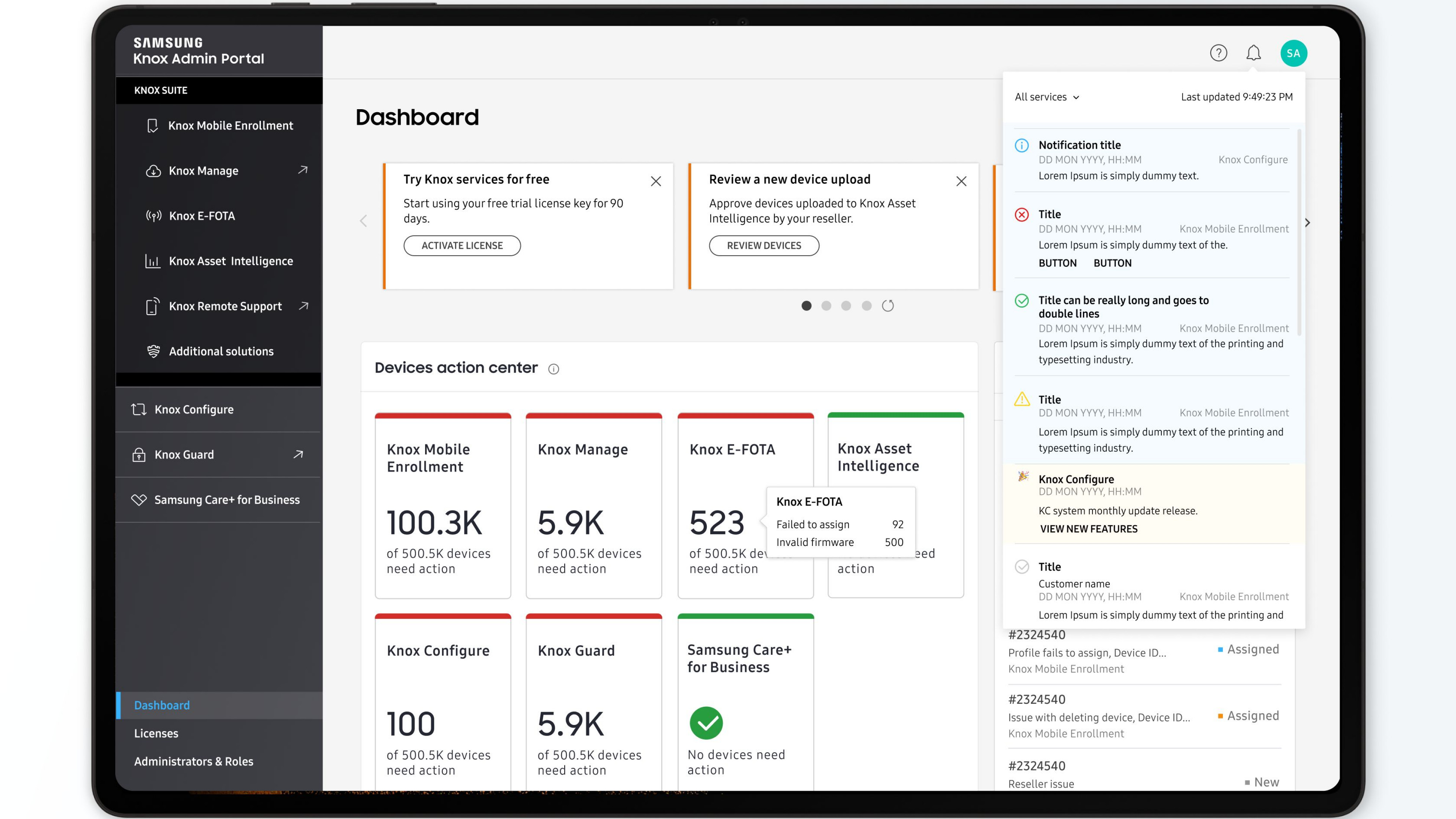This screenshot has height=819, width=1456.
Task: Click the notifications bell icon
Action: [1254, 53]
